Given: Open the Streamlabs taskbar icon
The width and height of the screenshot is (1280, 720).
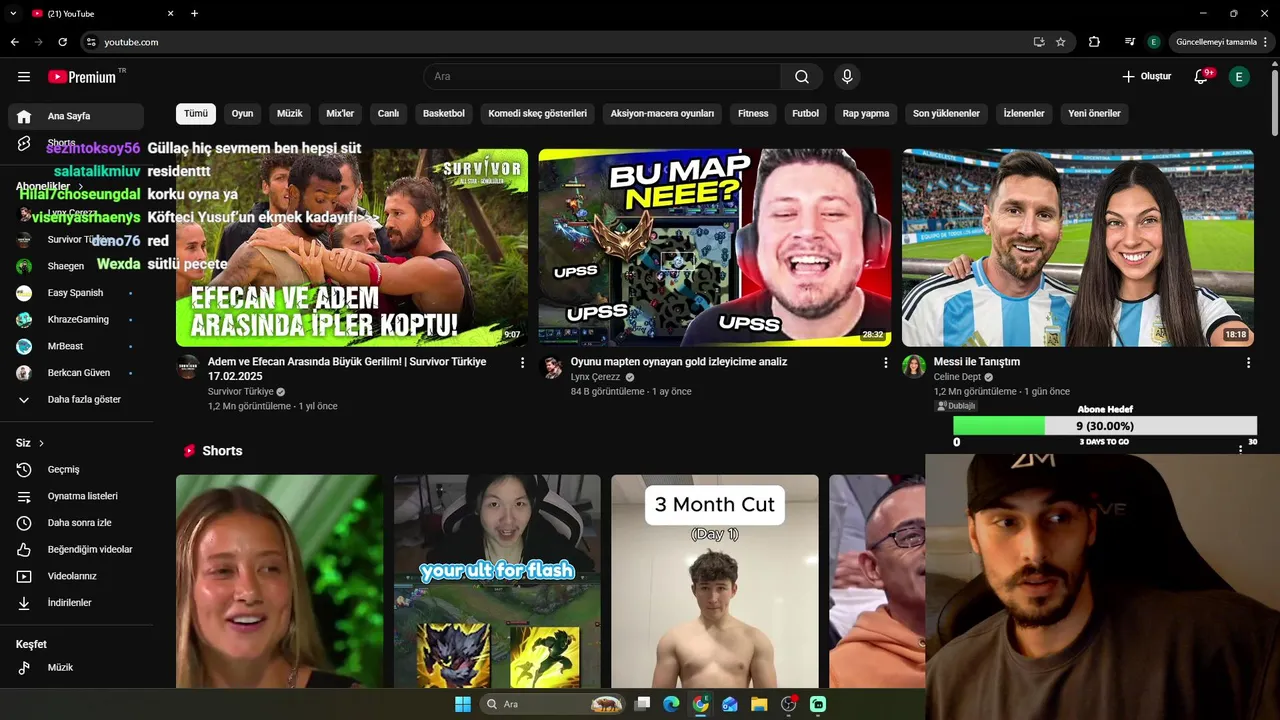Looking at the screenshot, I should pyautogui.click(x=818, y=704).
